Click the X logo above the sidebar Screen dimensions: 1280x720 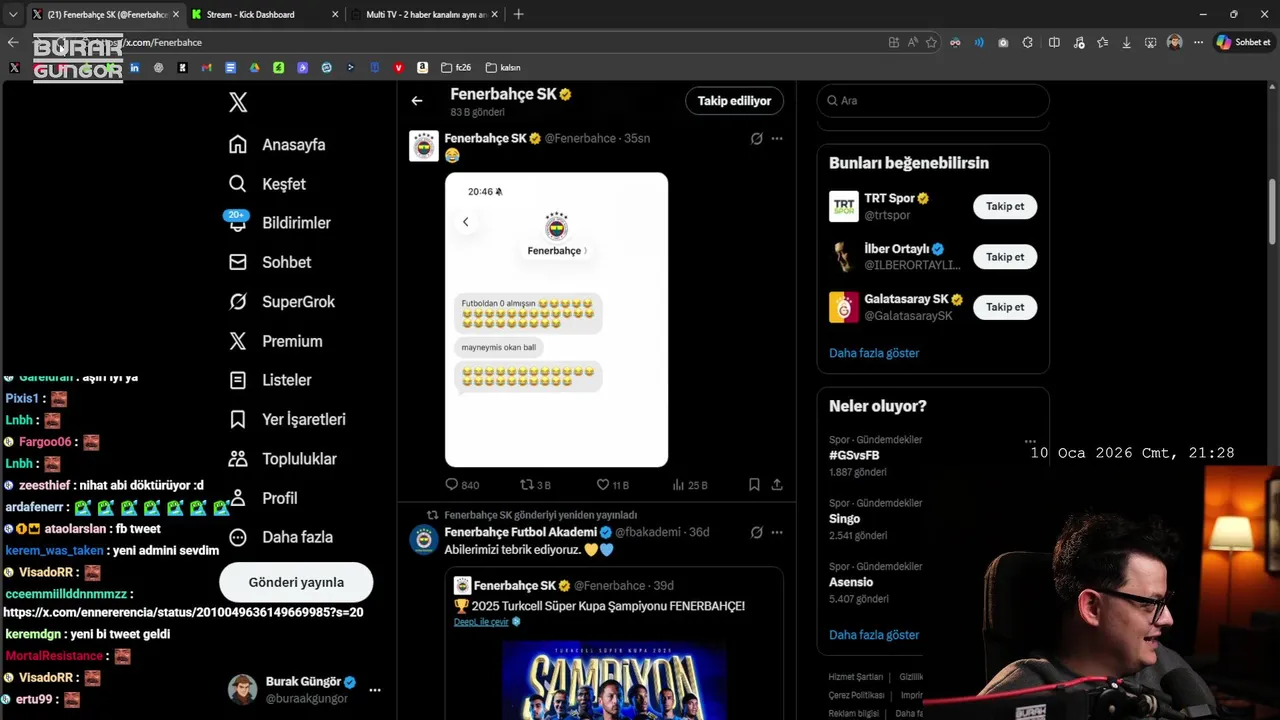(238, 101)
